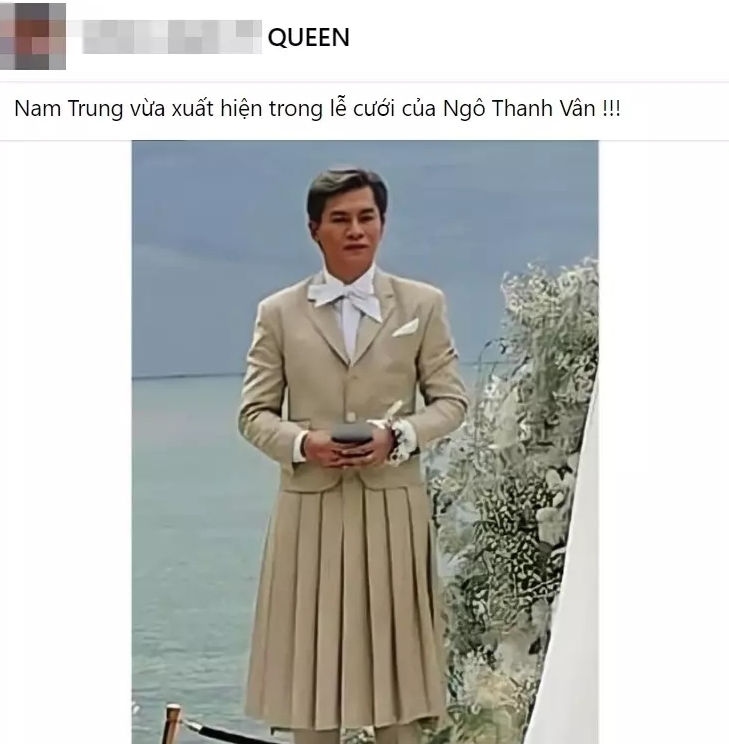Click the beige blazer's middle button
729x744 pixels.
tap(350, 418)
